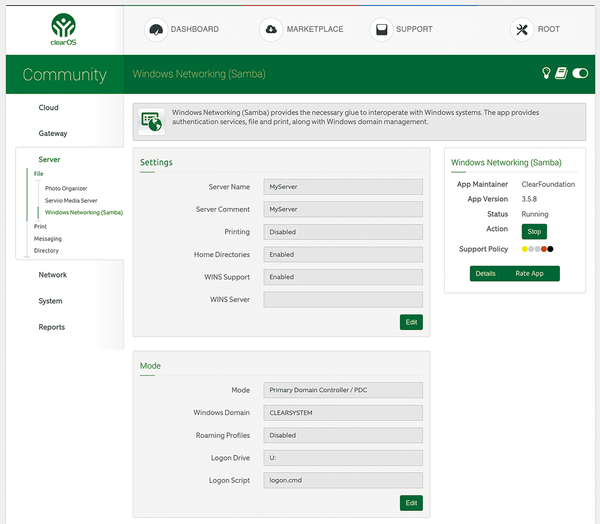Image resolution: width=600 pixels, height=524 pixels.
Task: Expand the Gateway sidebar category
Action: pyautogui.click(x=53, y=133)
